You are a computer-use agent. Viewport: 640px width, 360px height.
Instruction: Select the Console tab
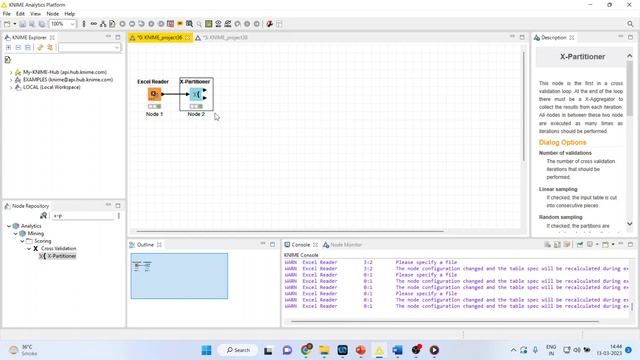pyautogui.click(x=300, y=245)
